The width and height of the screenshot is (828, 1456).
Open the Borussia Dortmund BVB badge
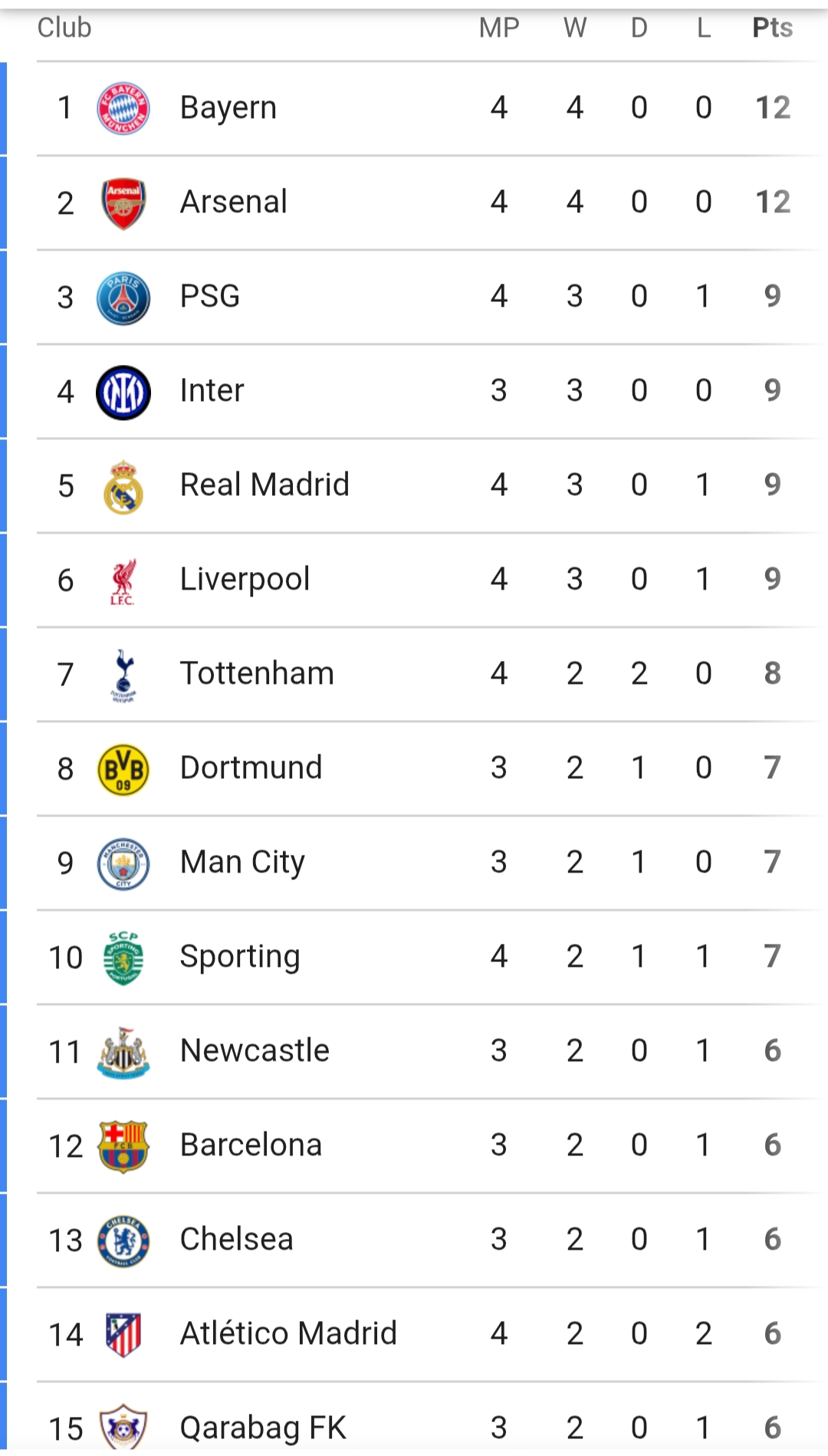coord(123,769)
